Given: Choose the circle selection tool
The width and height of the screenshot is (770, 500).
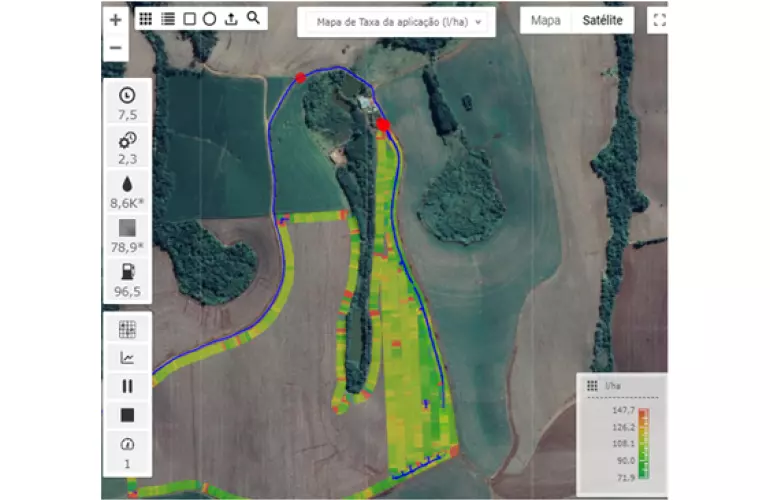Looking at the screenshot, I should pos(209,18).
